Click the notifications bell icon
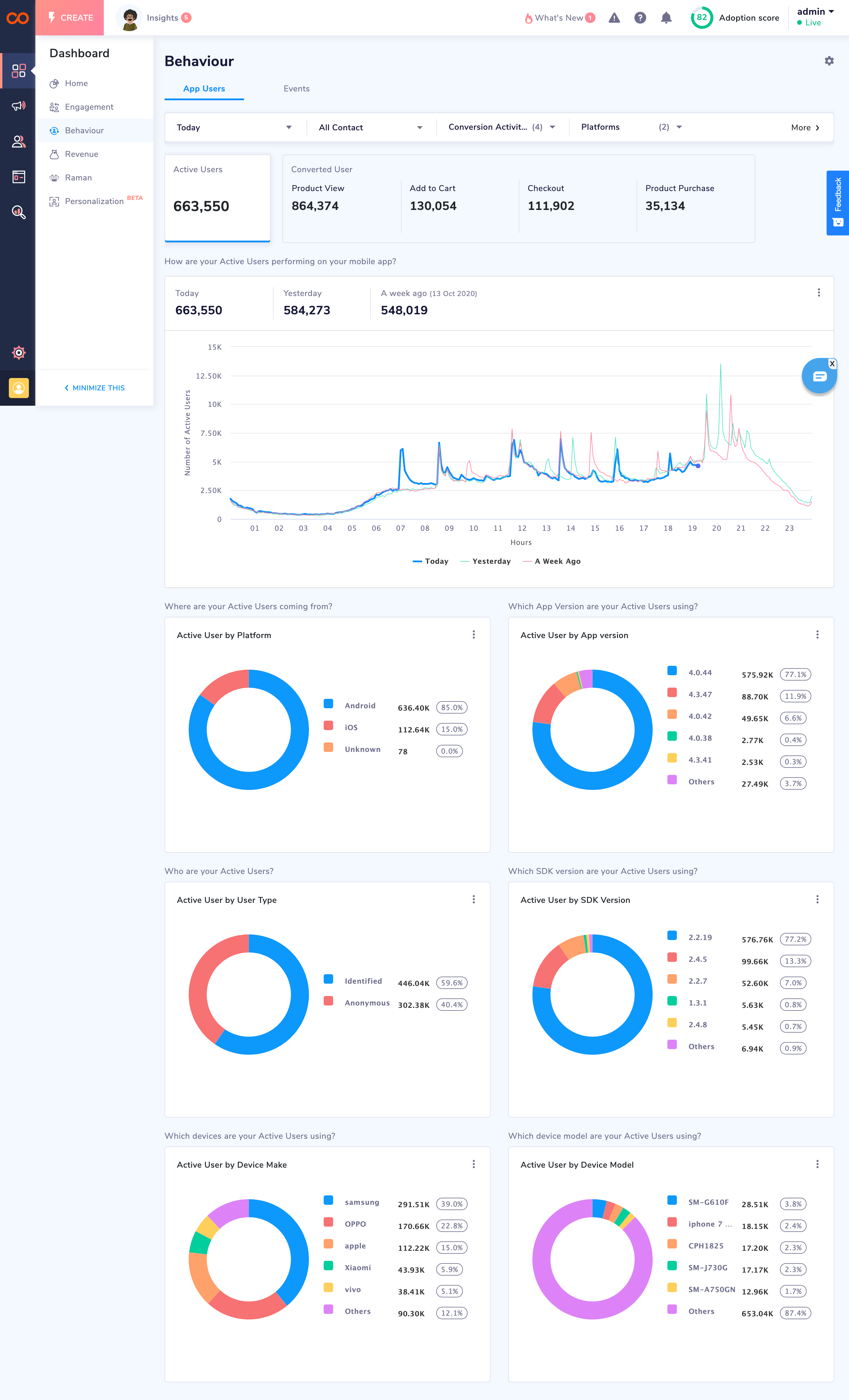Screen dimensions: 849x1400 click(666, 18)
